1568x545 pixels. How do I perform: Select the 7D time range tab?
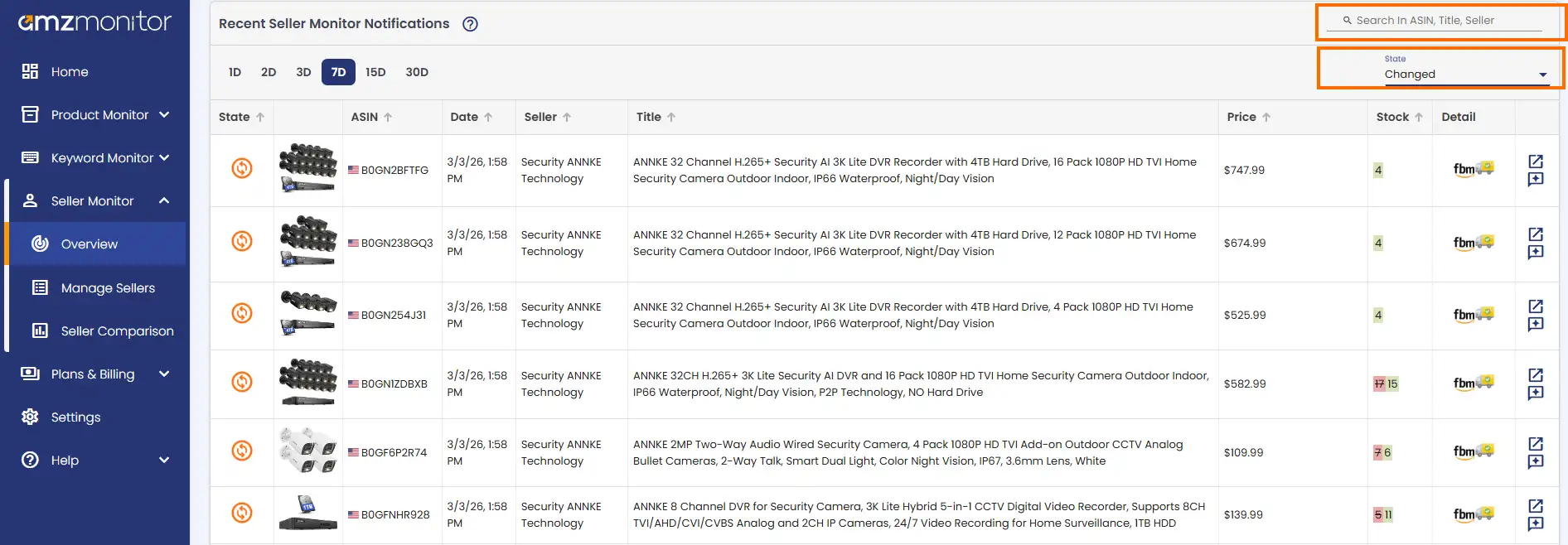point(338,72)
